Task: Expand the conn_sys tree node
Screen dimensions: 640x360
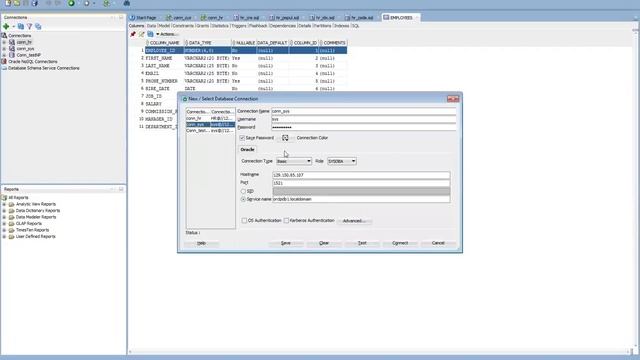Action: 4,49
